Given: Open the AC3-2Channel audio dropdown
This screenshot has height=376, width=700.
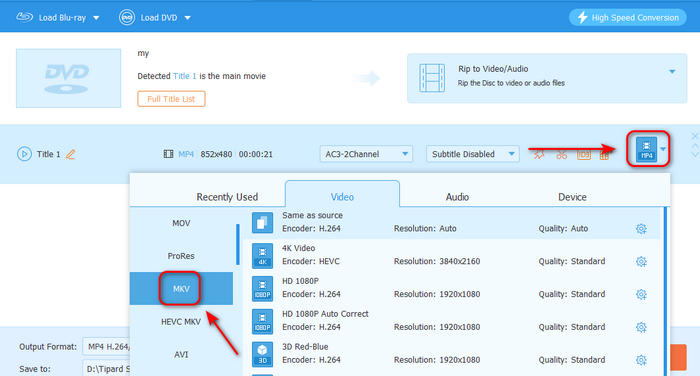Looking at the screenshot, I should [366, 154].
